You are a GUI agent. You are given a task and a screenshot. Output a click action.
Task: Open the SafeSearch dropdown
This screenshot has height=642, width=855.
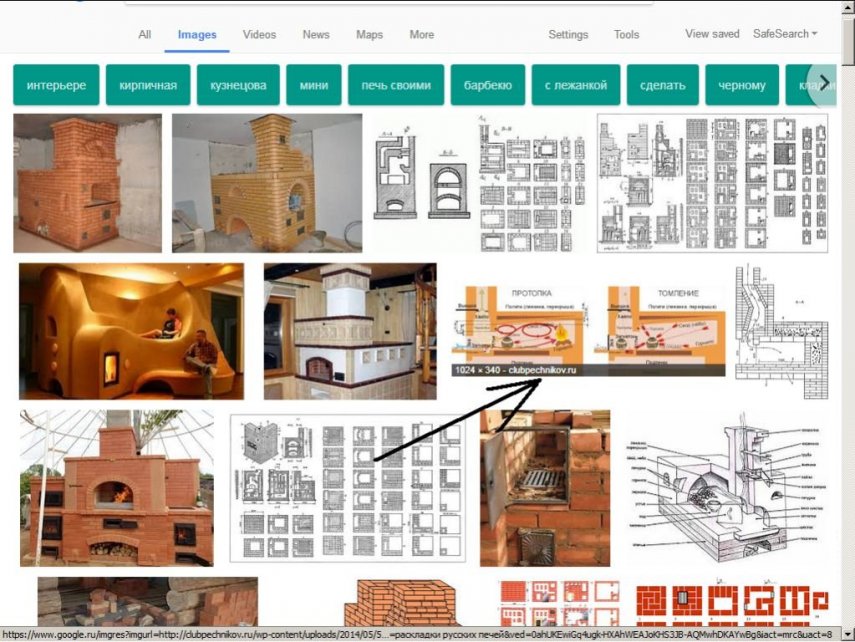784,34
